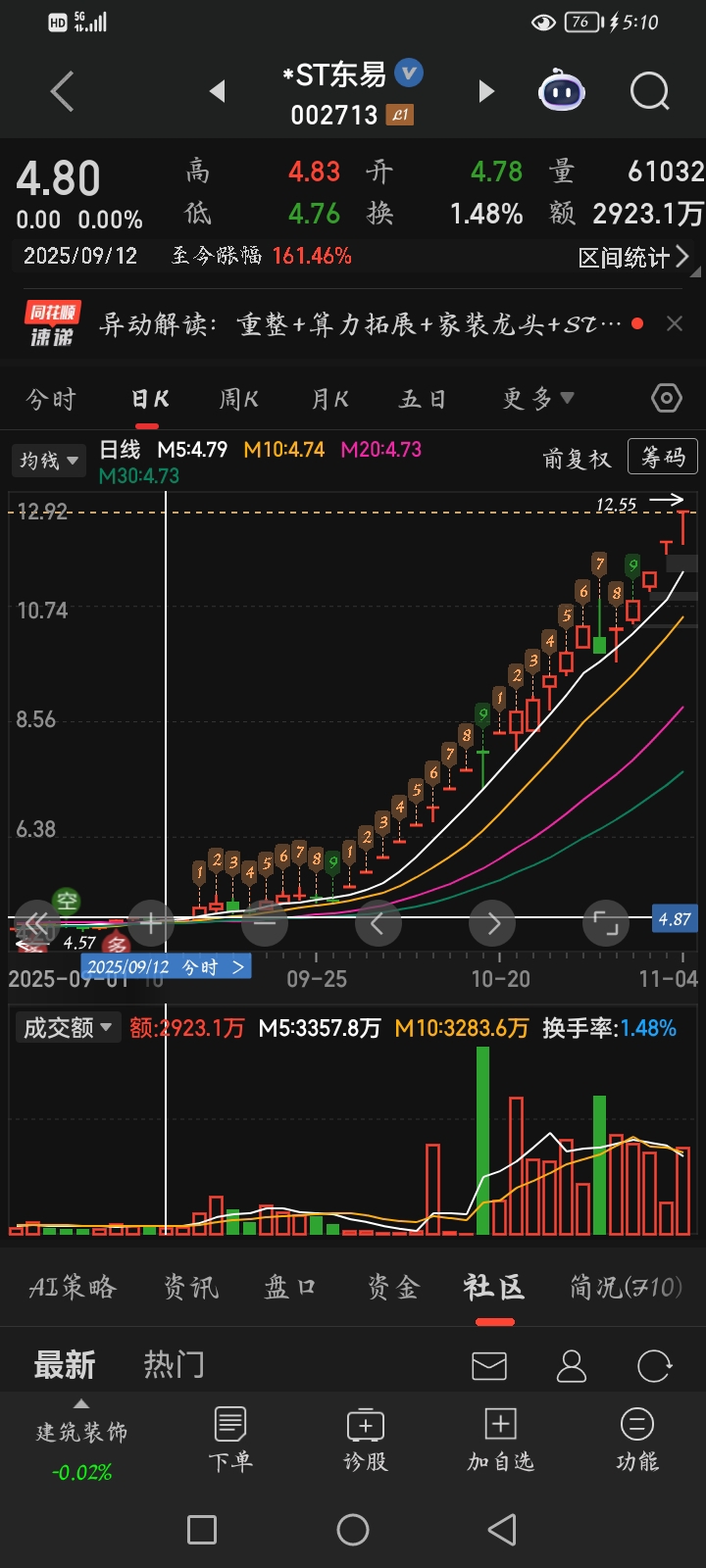Open the 资讯 tab

coord(191,1287)
